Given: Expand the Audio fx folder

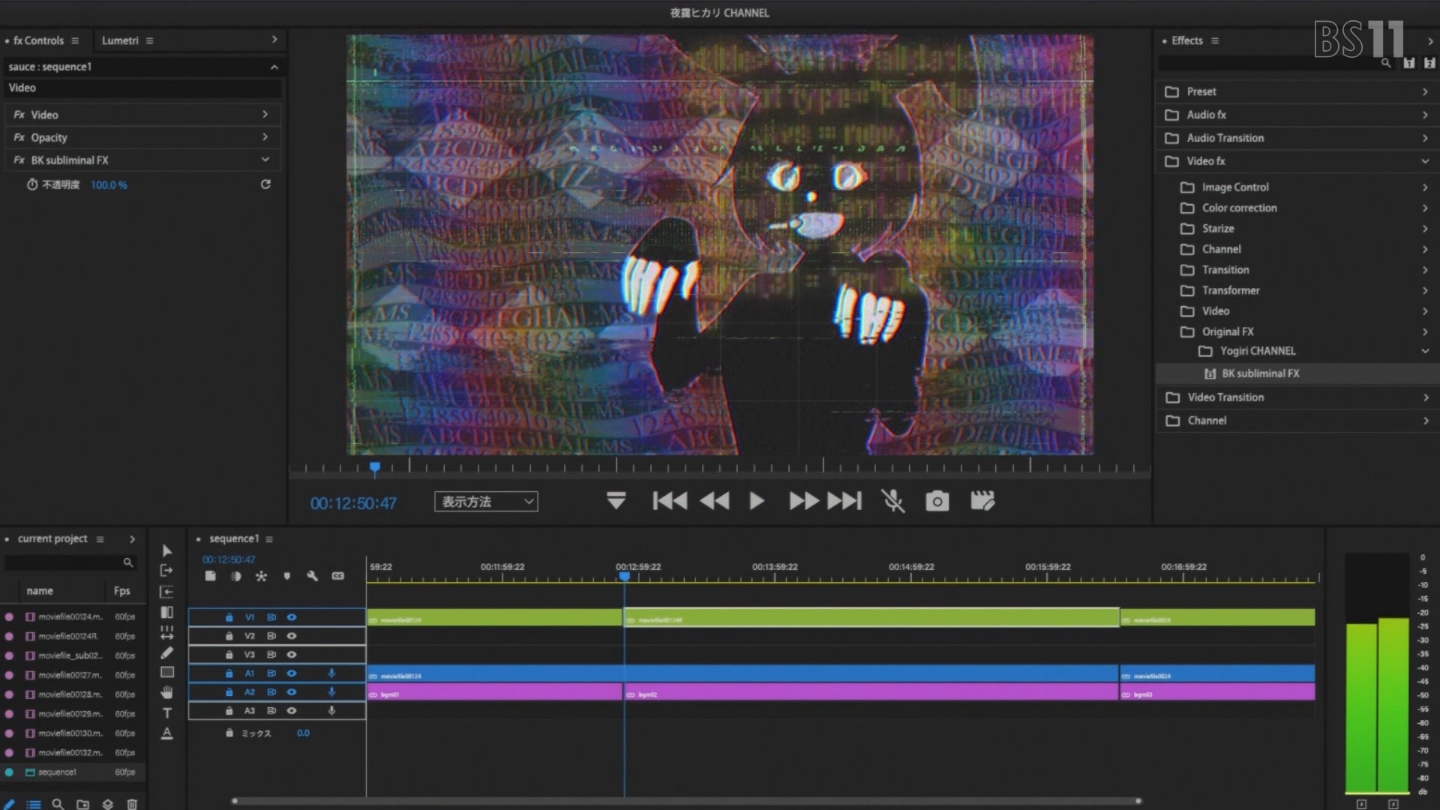Looking at the screenshot, I should (1425, 115).
